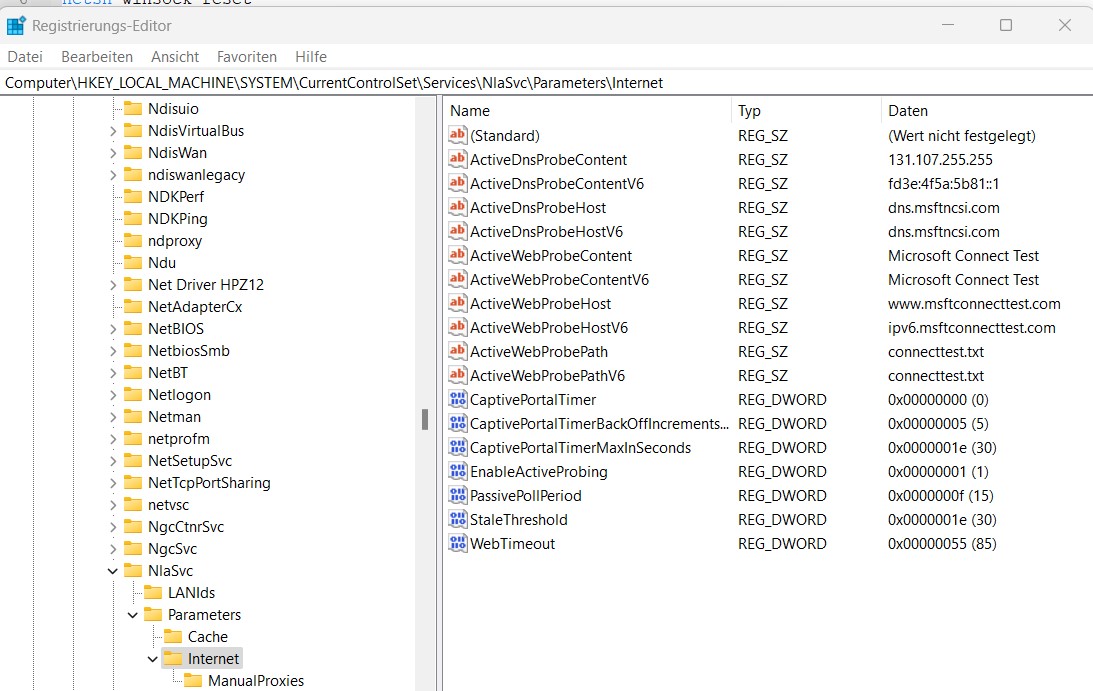Select the NetSetupSvc tree key
Image resolution: width=1093 pixels, height=691 pixels.
190,461
